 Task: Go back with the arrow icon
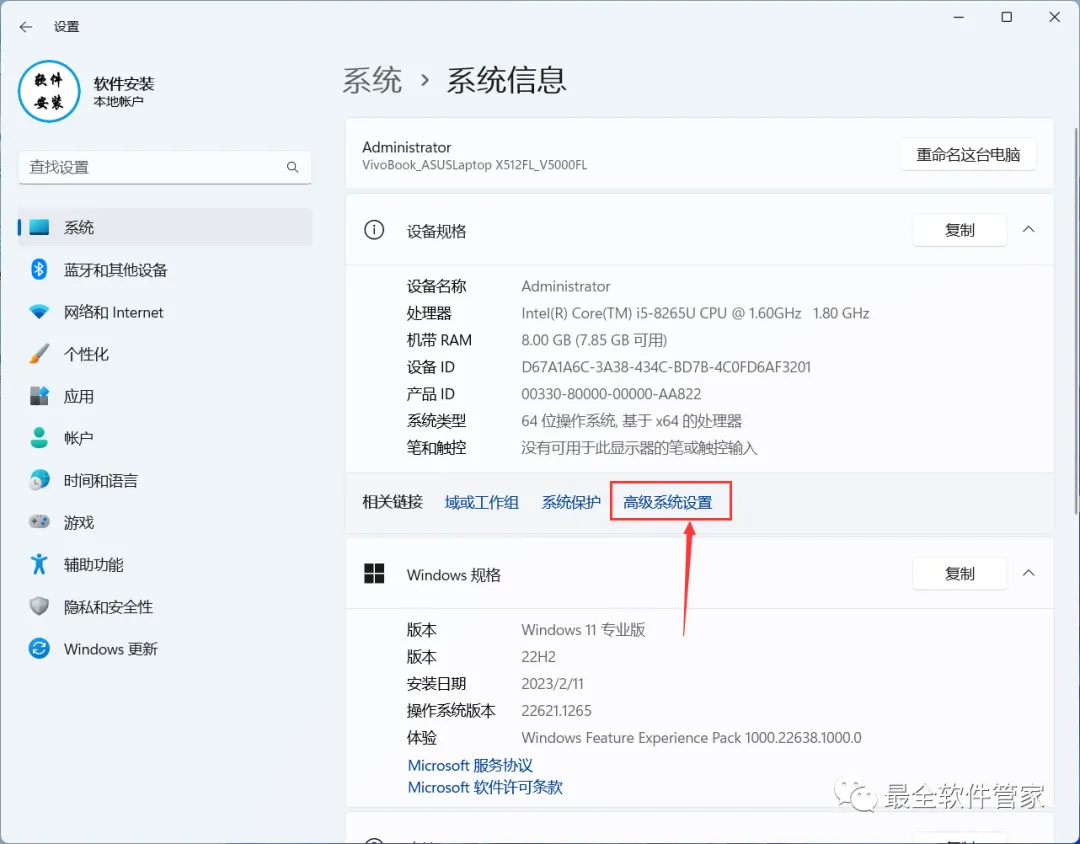pos(26,27)
